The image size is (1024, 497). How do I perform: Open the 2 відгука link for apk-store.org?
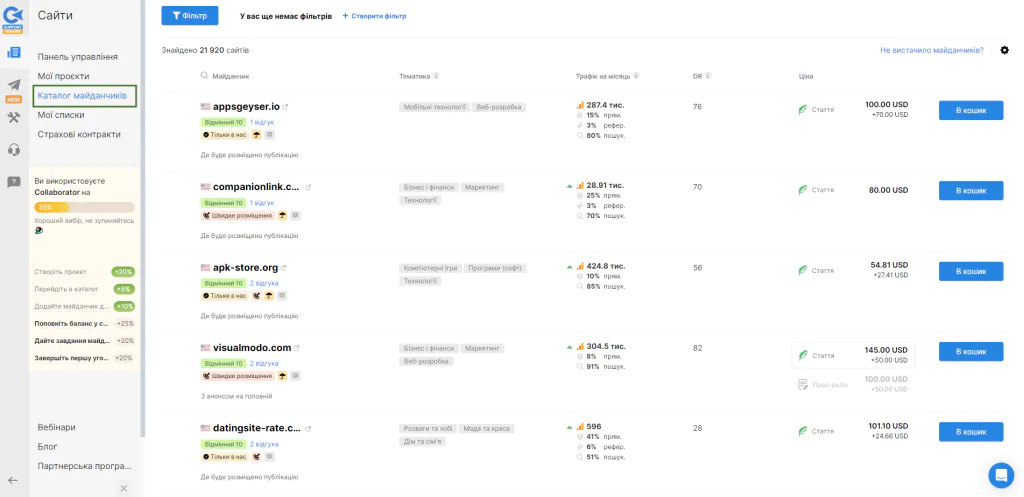pyautogui.click(x=264, y=283)
